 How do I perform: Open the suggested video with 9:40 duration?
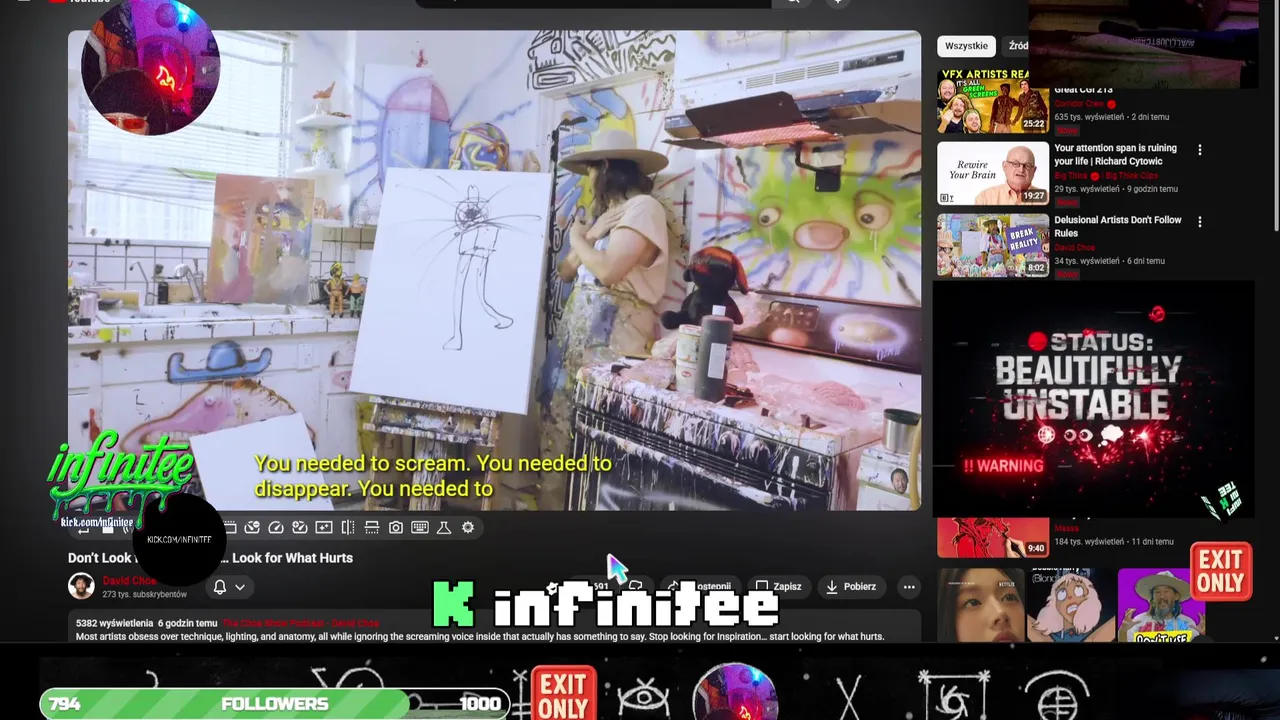click(993, 537)
